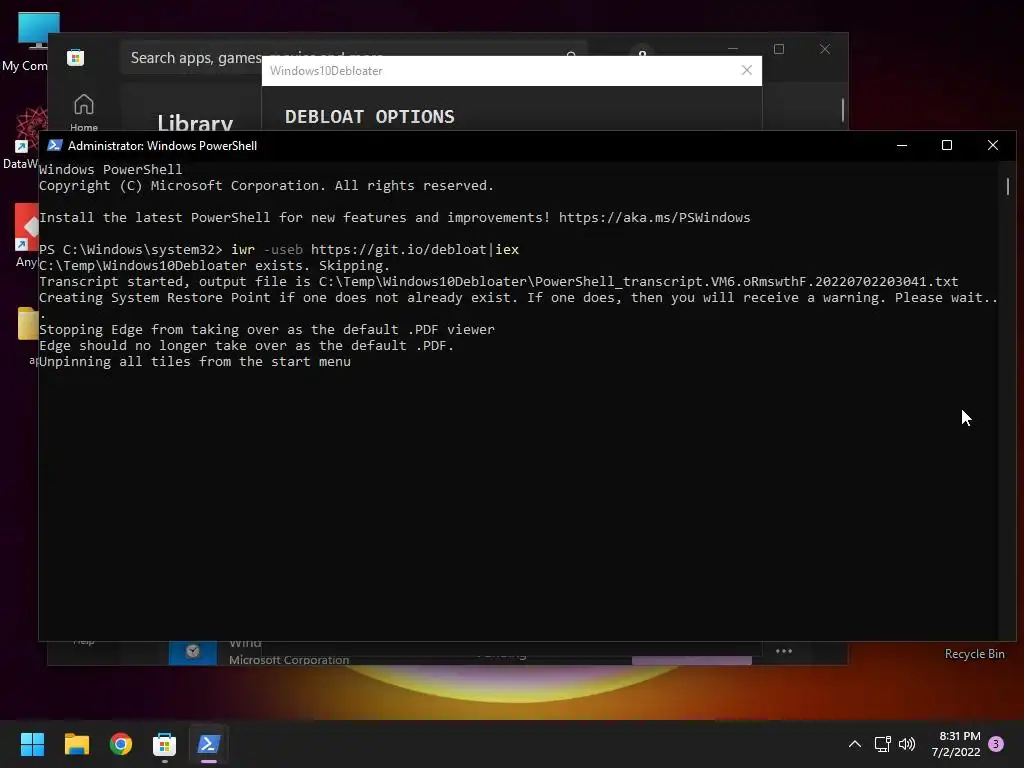The height and width of the screenshot is (768, 1024).
Task: Open the notification center badge showing 3
Action: 996,744
